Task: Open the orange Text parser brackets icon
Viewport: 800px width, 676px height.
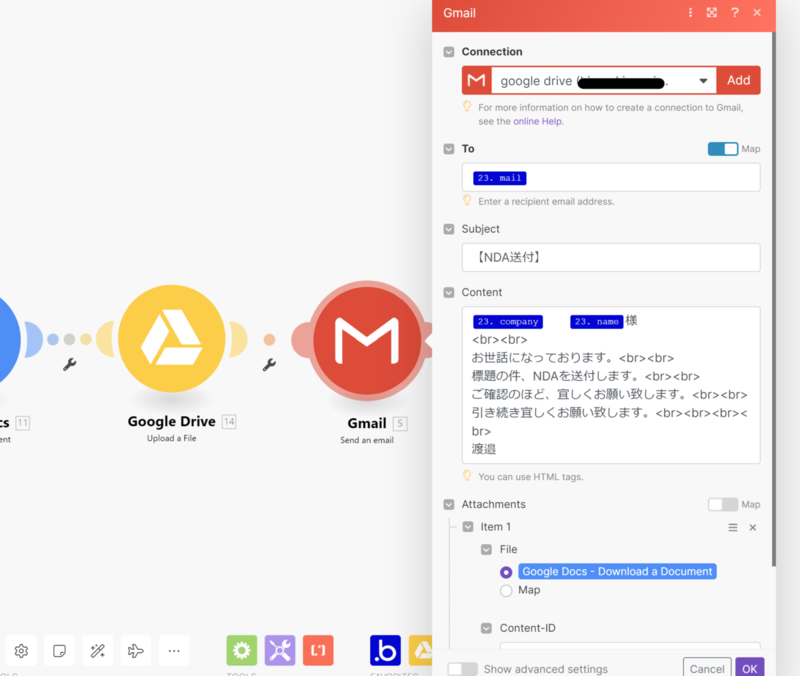Action: tap(318, 650)
